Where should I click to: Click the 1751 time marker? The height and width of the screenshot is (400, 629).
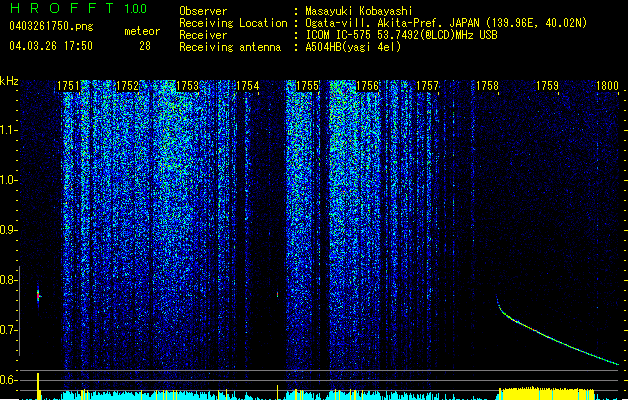coord(69,86)
